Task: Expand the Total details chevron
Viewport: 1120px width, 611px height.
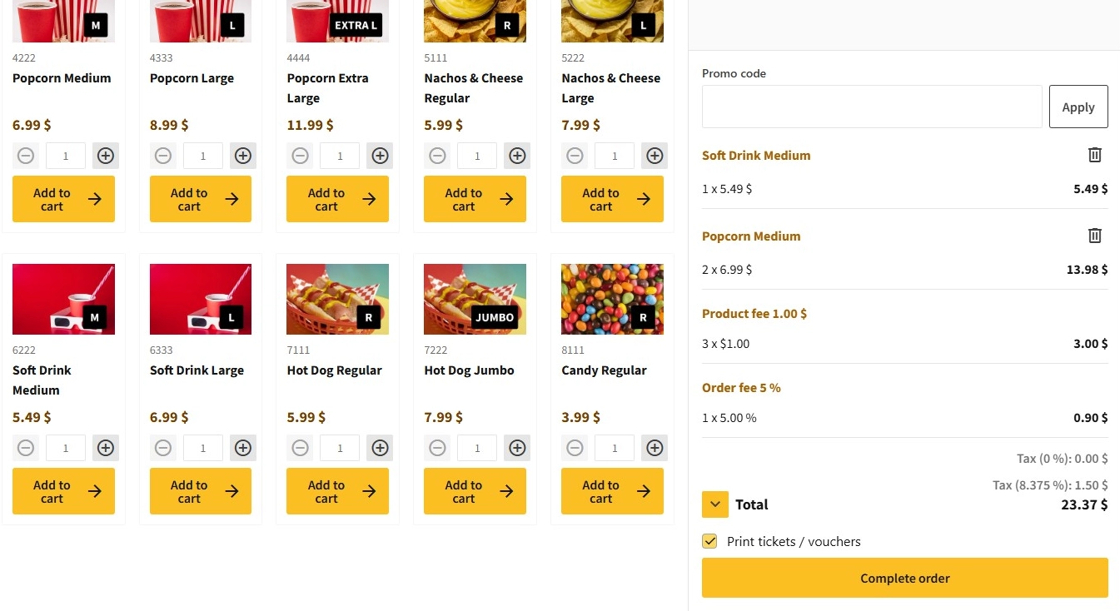Action: click(714, 505)
